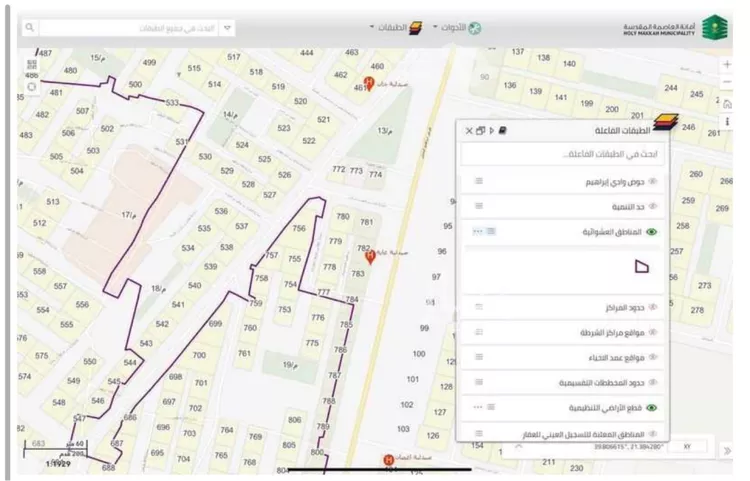Show the حدود المخططات التقسيمية layer using its eye icon
The image size is (750, 481).
tap(652, 382)
